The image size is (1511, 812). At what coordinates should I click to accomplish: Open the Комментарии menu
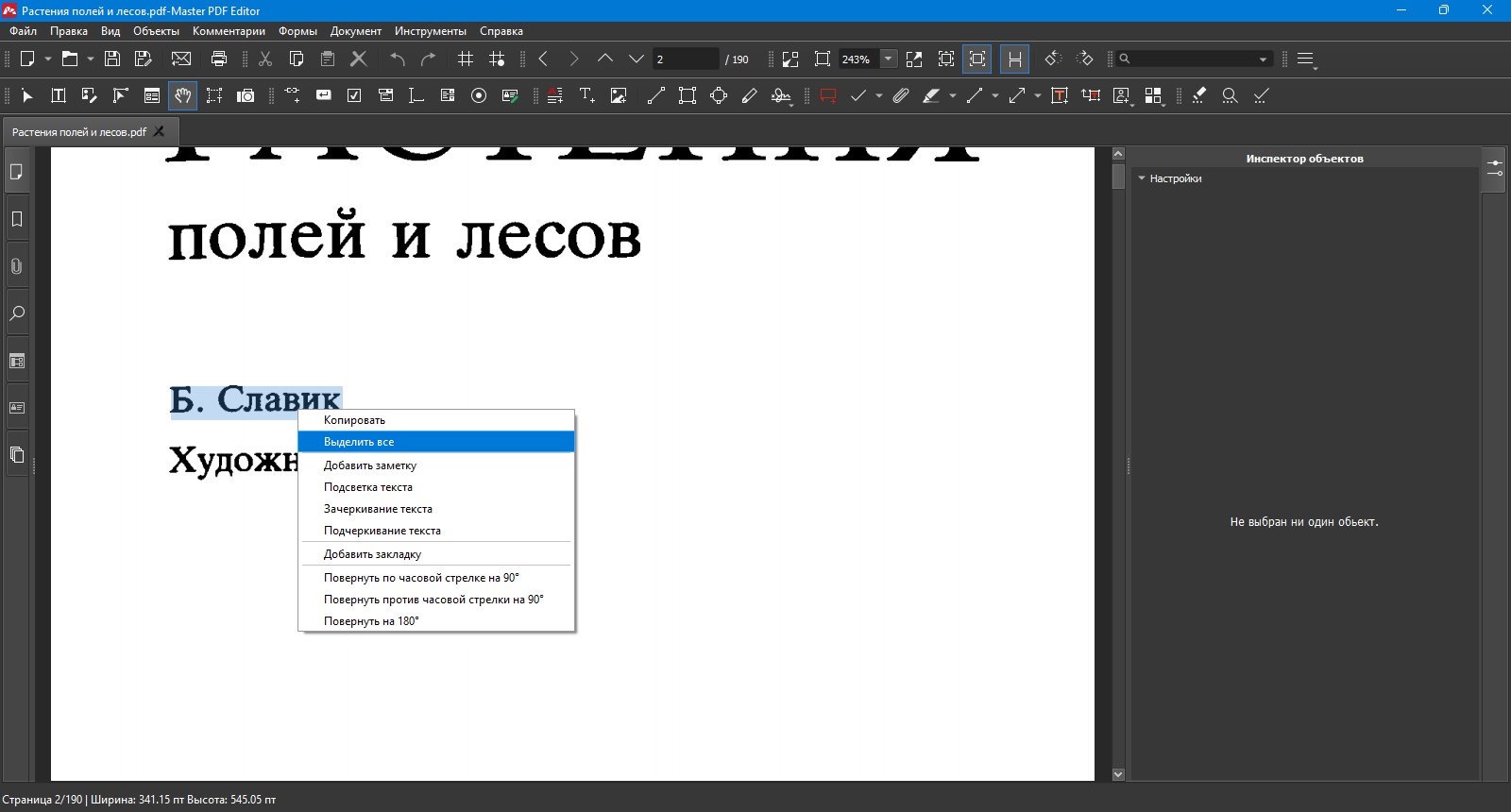(229, 31)
